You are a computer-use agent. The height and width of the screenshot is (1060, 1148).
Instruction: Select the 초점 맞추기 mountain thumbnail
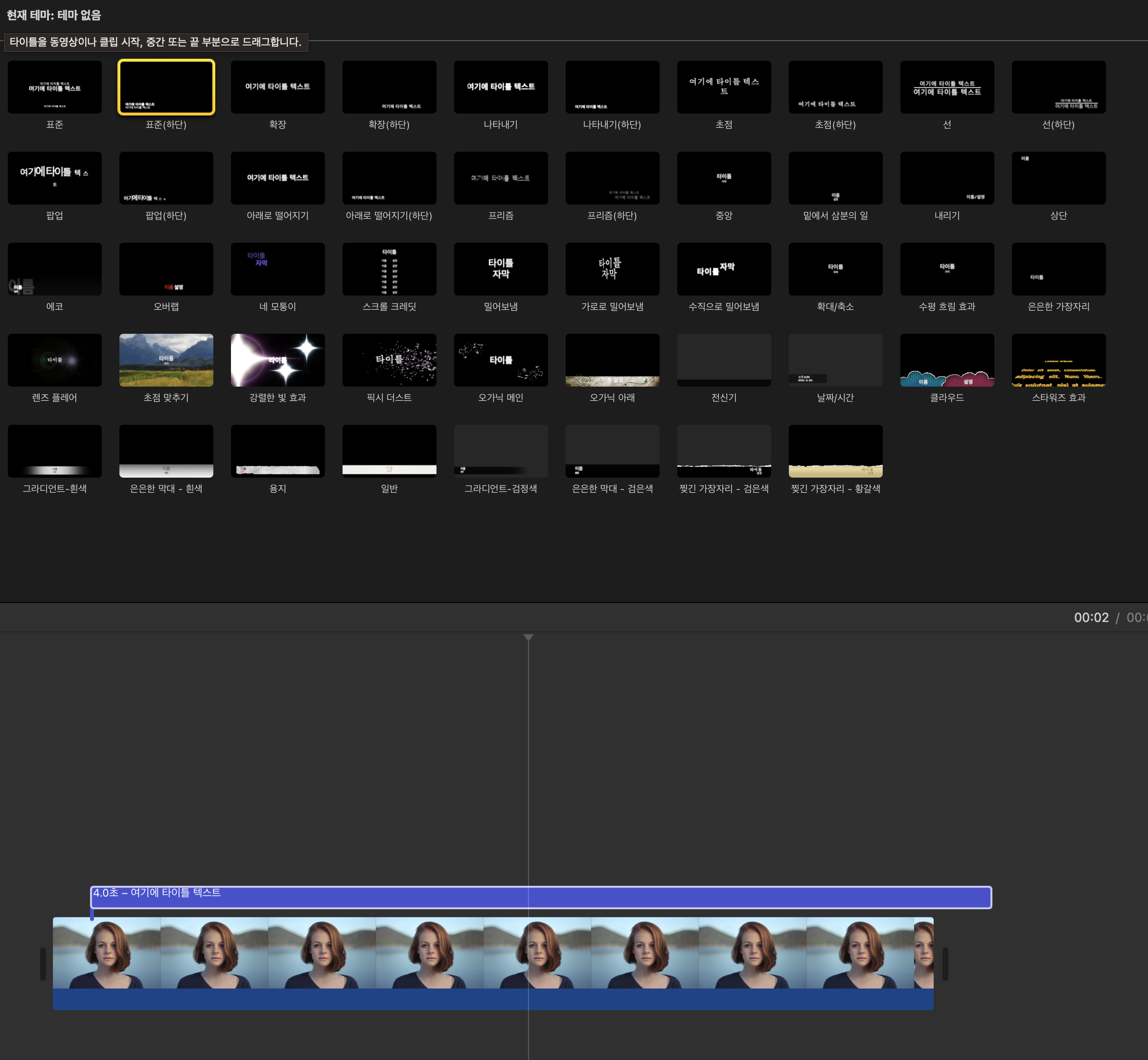click(x=166, y=360)
